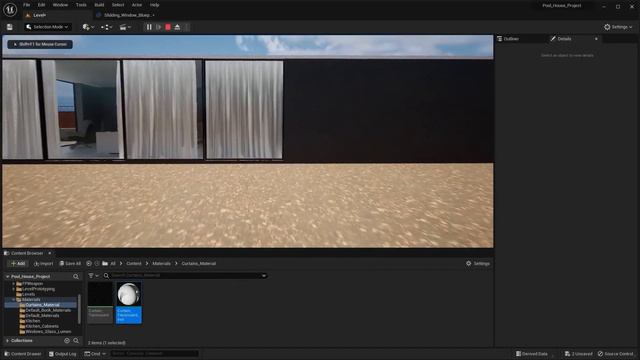This screenshot has width=640, height=360.
Task: Add a new collection with plus icon
Action: coord(67,341)
